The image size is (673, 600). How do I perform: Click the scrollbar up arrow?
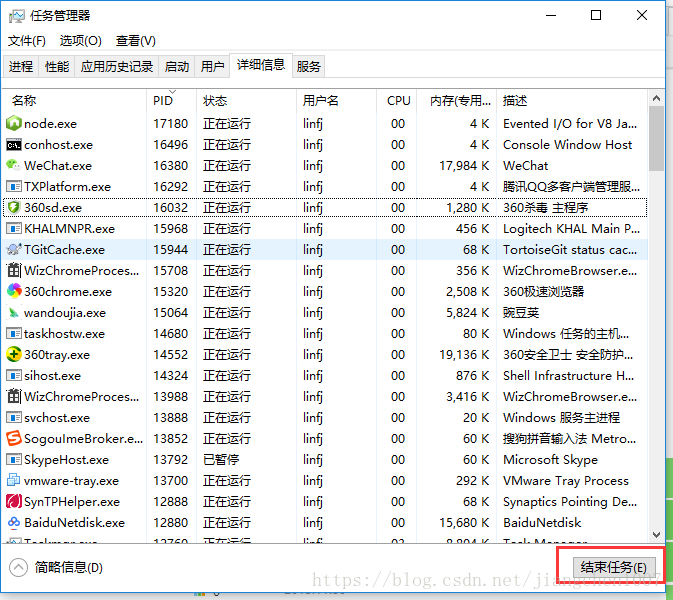click(x=656, y=98)
